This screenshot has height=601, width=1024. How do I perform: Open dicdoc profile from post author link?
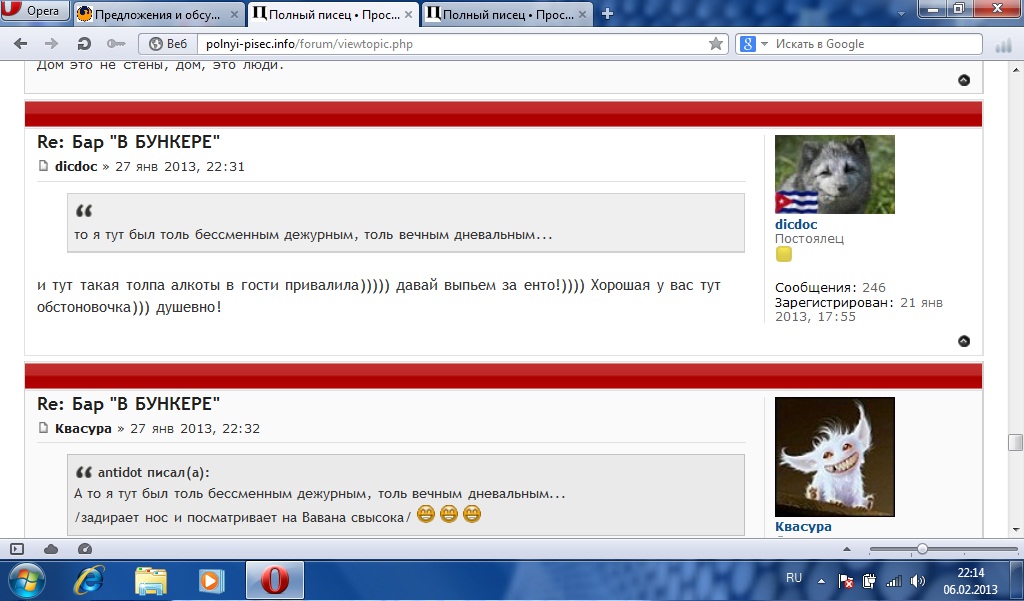76,167
